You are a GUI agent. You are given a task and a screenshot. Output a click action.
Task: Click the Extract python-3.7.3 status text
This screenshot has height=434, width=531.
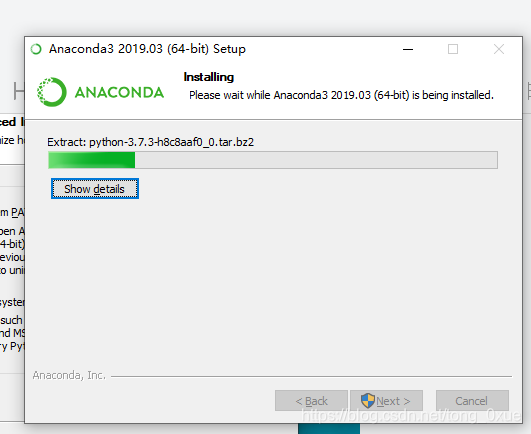150,142
